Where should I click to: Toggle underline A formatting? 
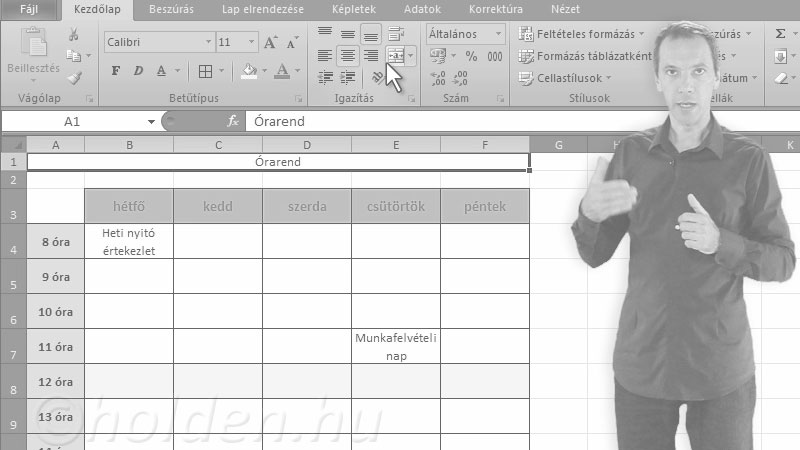(161, 71)
